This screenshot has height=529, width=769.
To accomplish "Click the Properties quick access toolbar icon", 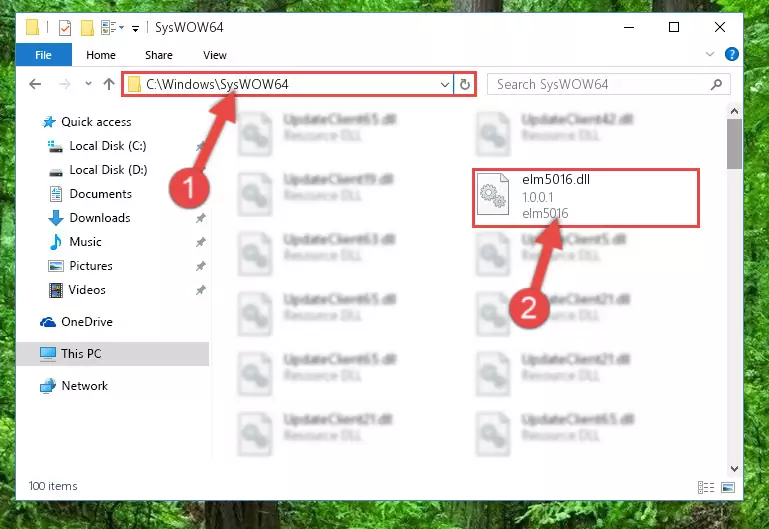I will (x=65, y=28).
